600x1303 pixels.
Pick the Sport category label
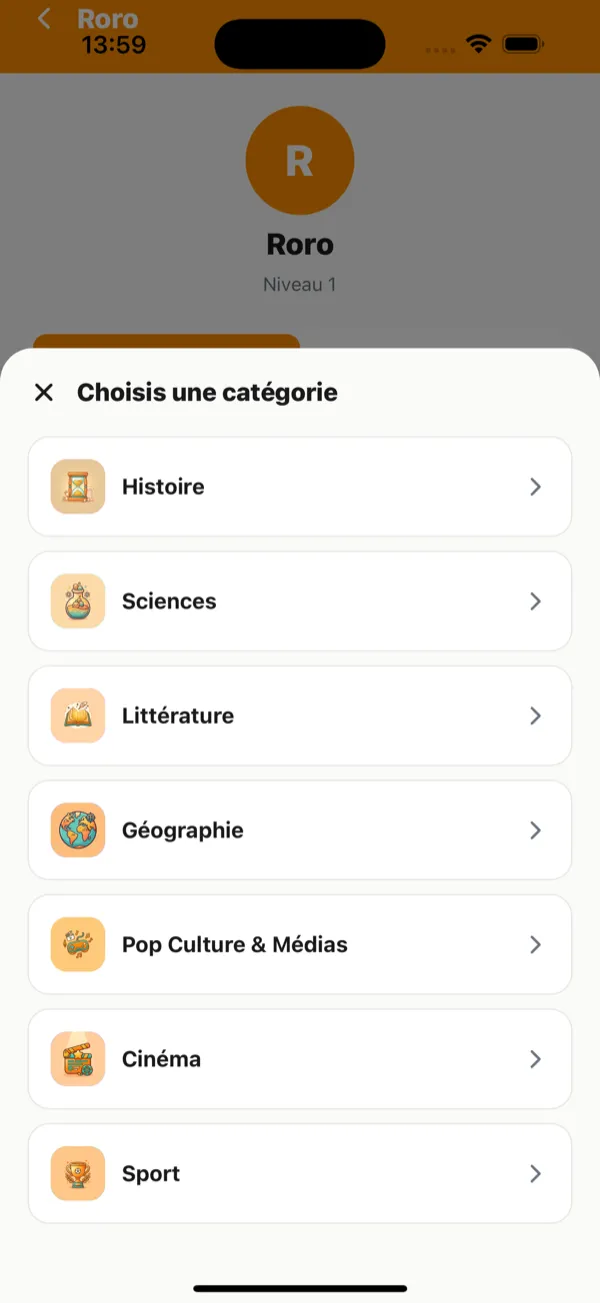[151, 1174]
